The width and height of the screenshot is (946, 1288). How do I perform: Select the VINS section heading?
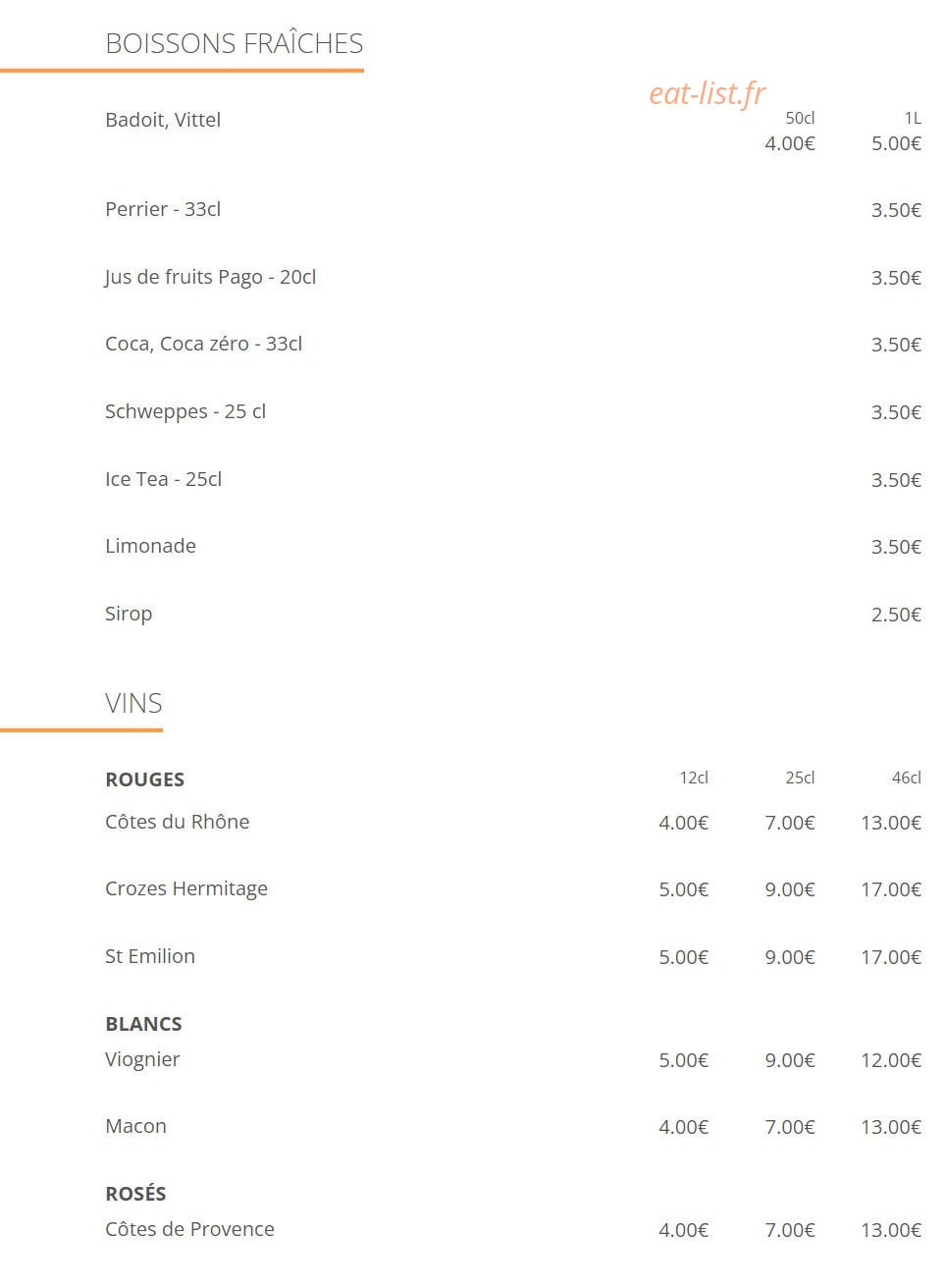coord(133,703)
